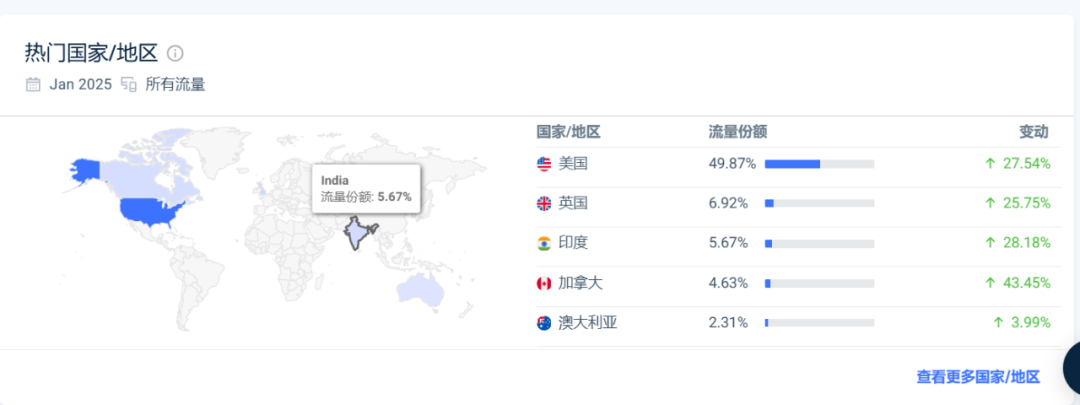The height and width of the screenshot is (405, 1080).
Task: Select India highlighted on the world map
Action: pos(355,233)
